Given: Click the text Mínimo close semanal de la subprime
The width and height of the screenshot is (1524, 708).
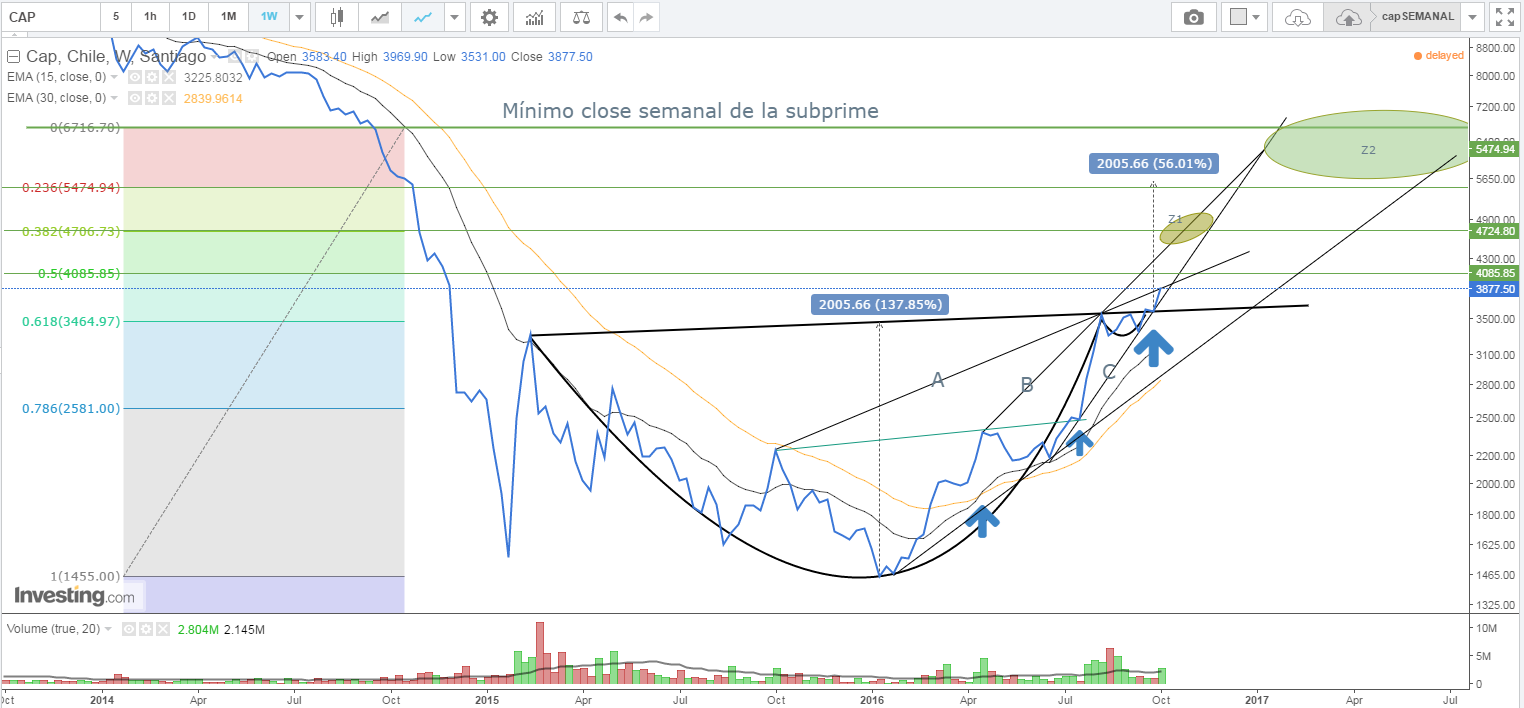Looking at the screenshot, I should [x=690, y=111].
